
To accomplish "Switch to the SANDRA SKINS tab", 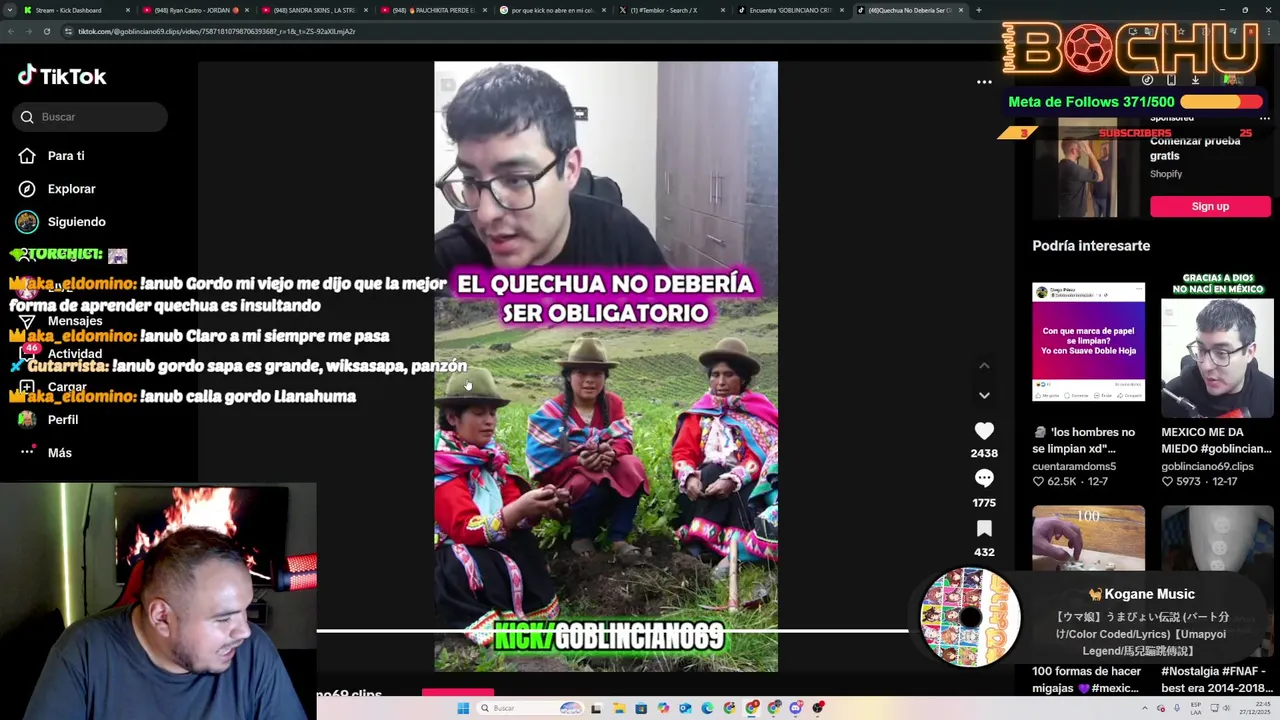I will (313, 10).
